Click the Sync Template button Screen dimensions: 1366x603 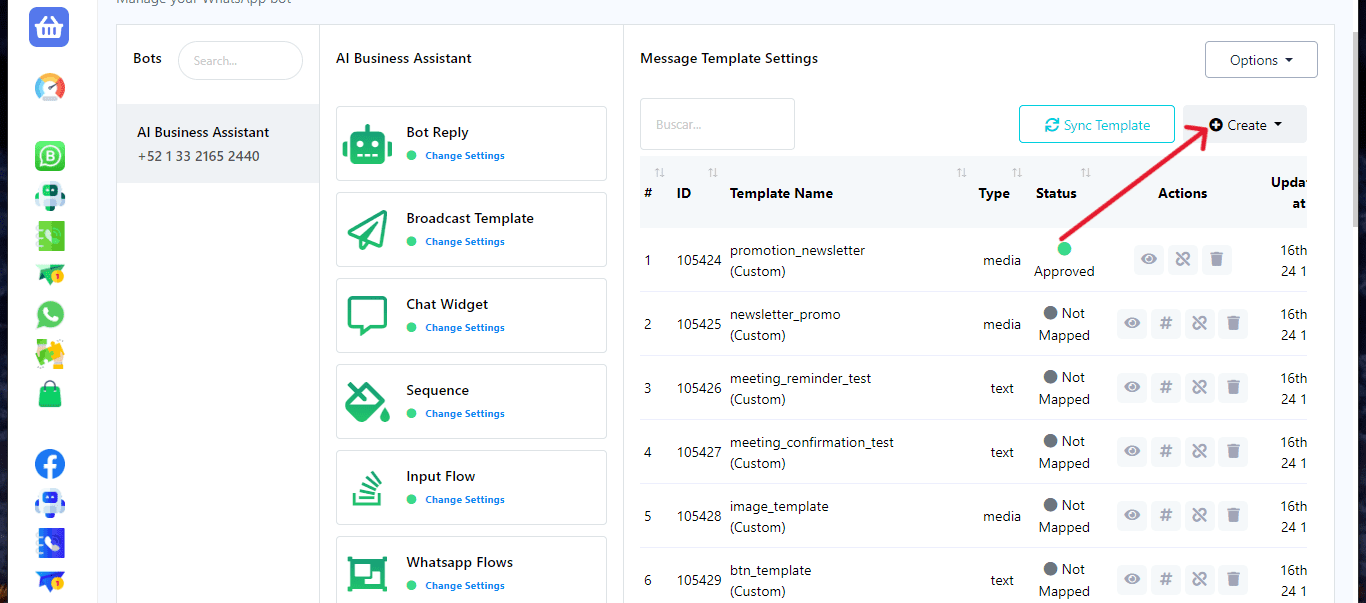1097,125
